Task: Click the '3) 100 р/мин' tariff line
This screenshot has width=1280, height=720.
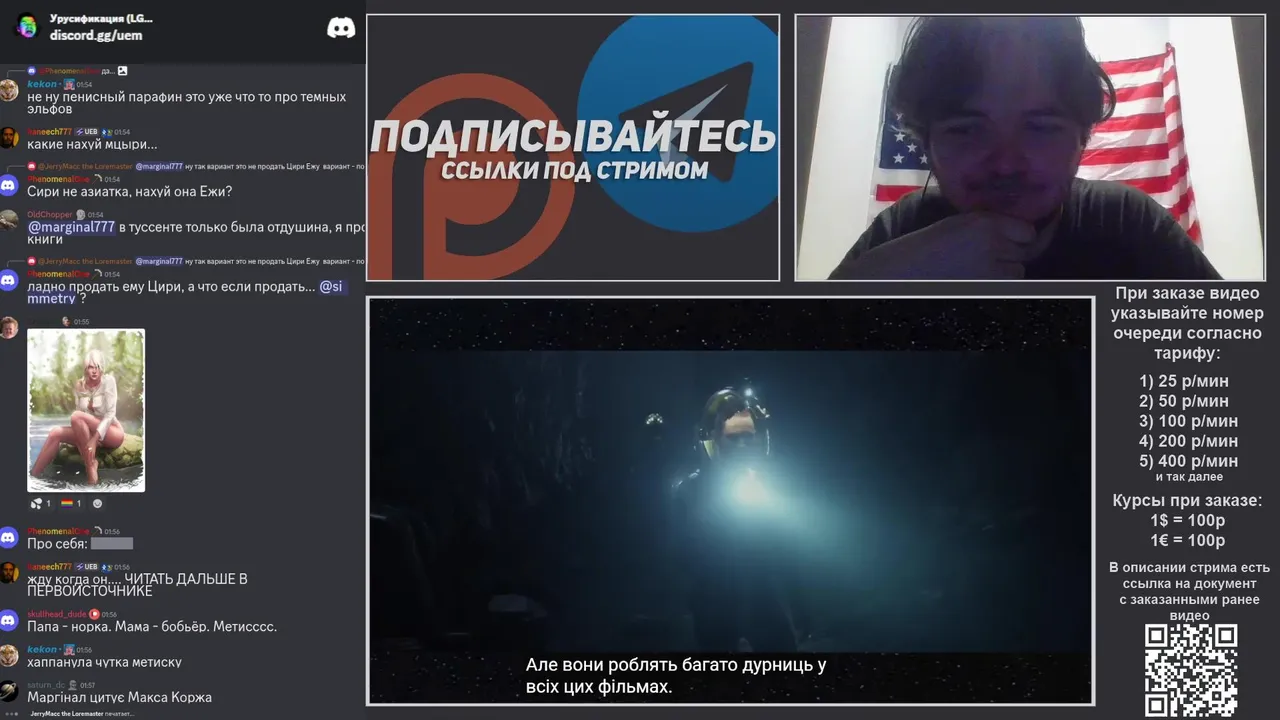Action: click(x=1188, y=421)
